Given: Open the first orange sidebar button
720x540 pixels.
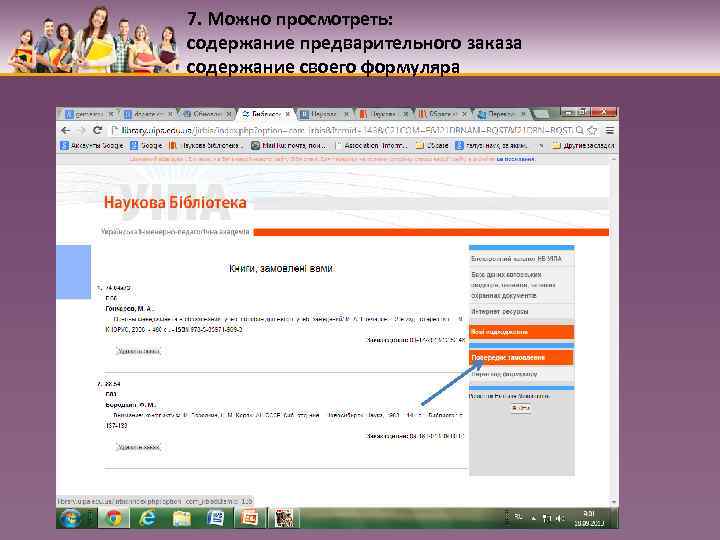Looking at the screenshot, I should coord(521,332).
